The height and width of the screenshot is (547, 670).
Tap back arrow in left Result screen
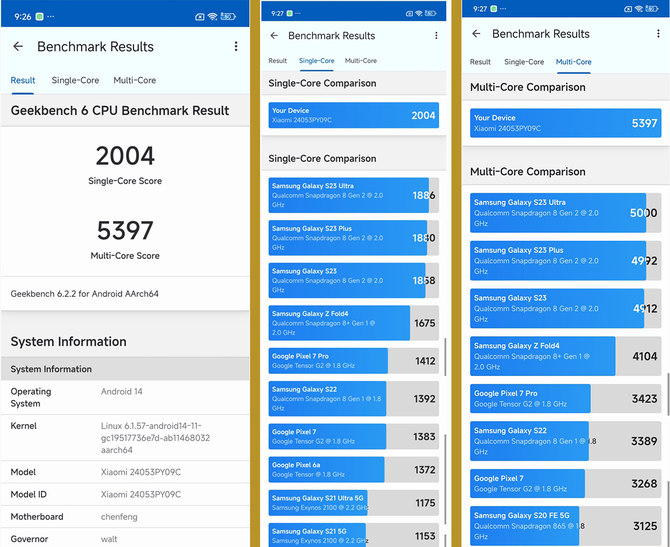[18, 46]
